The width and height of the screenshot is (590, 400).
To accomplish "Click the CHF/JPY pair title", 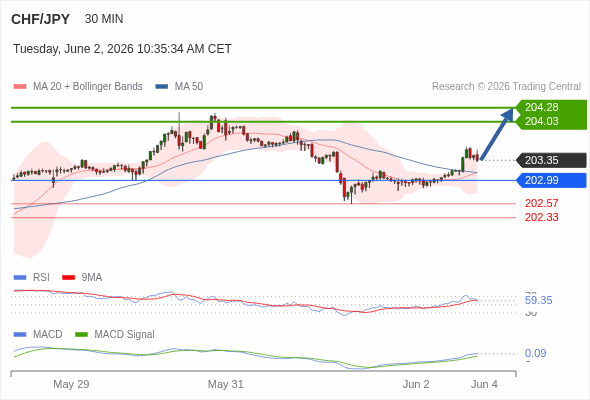I will (40, 19).
